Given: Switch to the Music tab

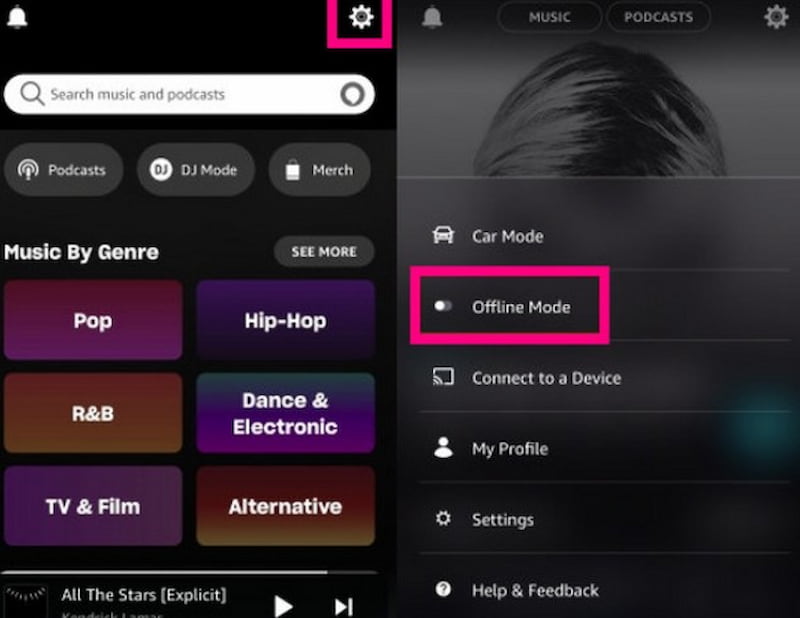Looking at the screenshot, I should coord(549,17).
